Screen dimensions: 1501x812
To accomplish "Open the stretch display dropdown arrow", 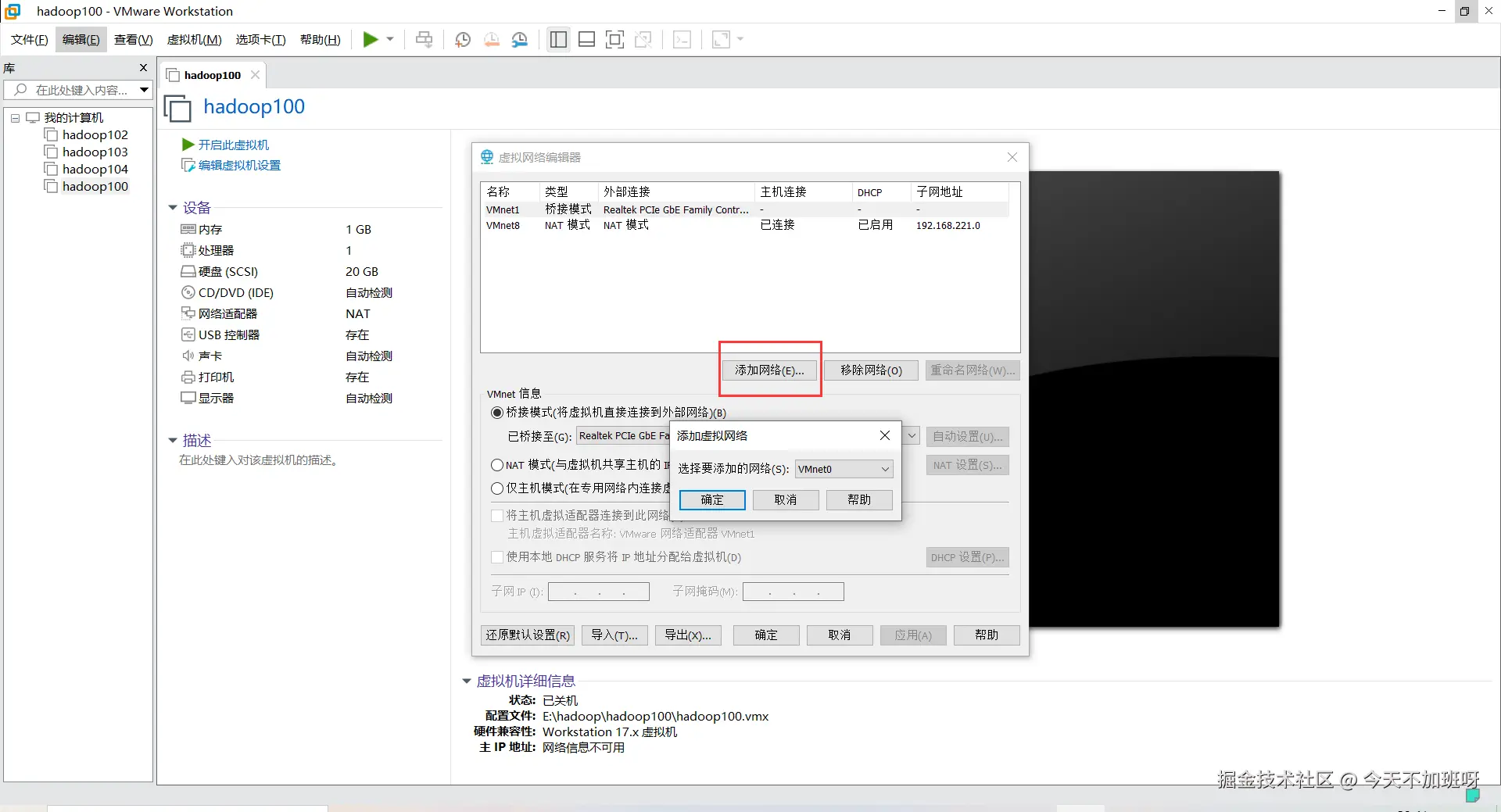I will 740,39.
